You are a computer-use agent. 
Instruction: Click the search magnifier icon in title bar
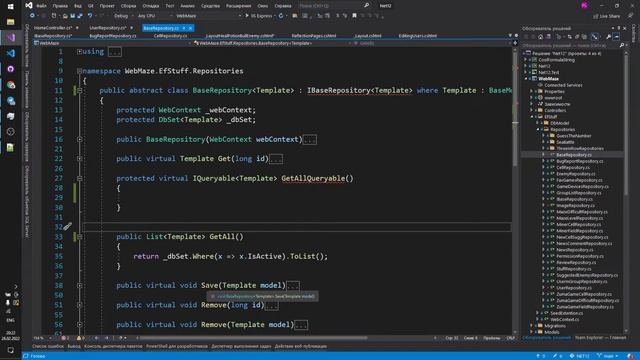pos(366,5)
